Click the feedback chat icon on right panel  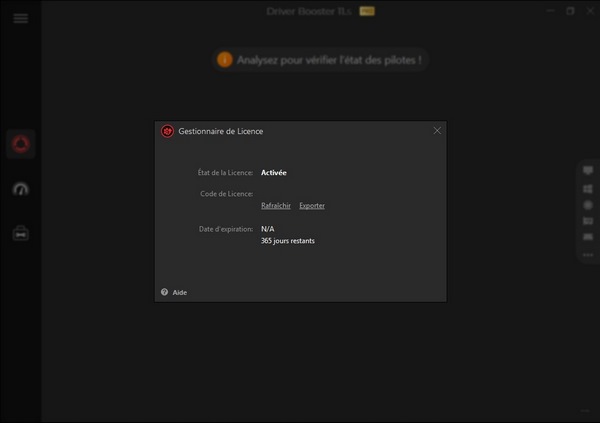588,170
